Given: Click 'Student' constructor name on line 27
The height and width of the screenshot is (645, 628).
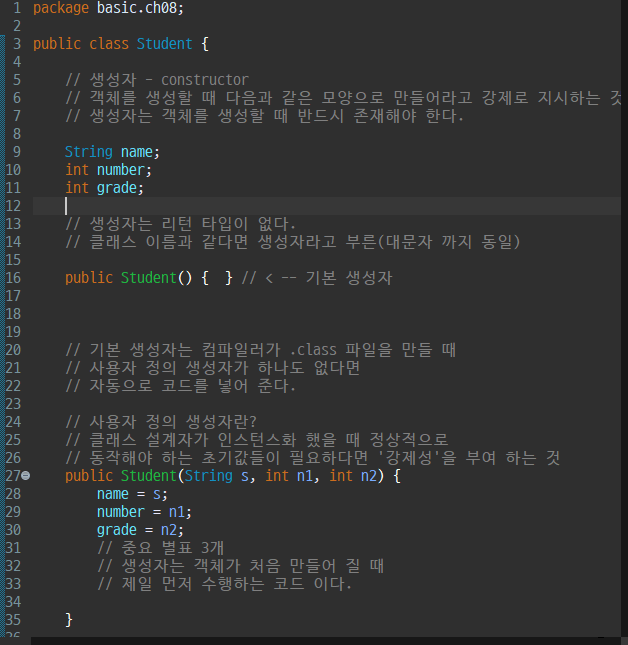Looking at the screenshot, I should pyautogui.click(x=148, y=476).
